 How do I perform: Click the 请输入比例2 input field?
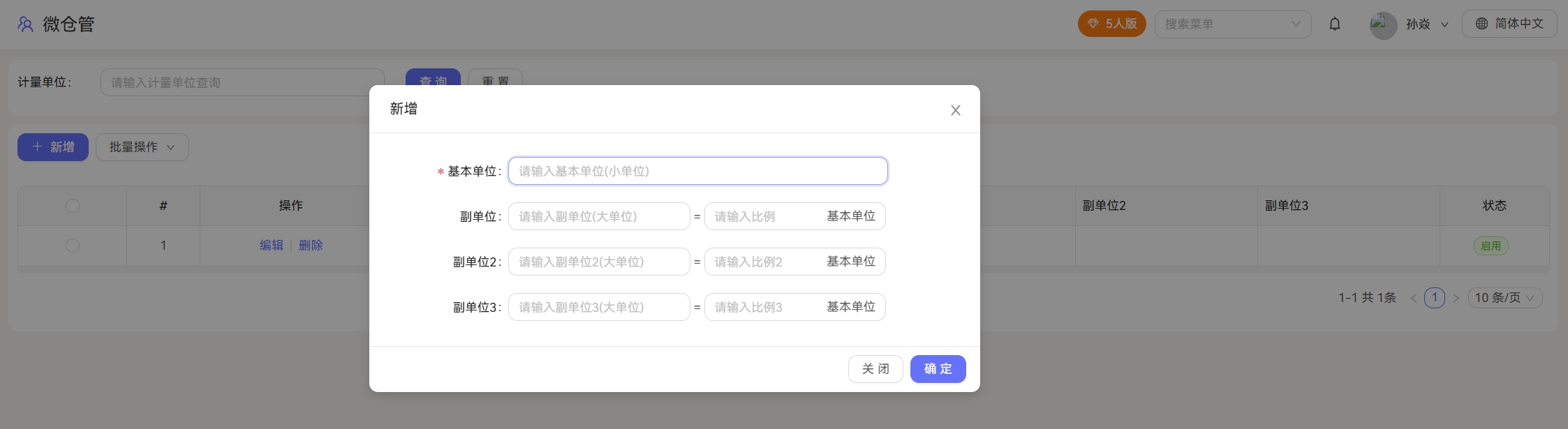point(764,262)
